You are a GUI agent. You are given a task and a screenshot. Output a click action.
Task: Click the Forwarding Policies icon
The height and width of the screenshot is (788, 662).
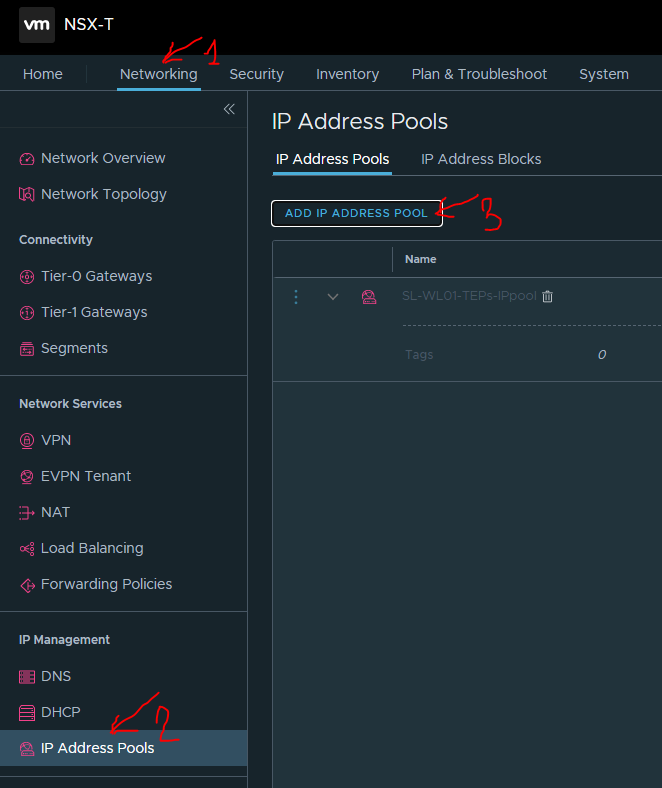pos(27,585)
